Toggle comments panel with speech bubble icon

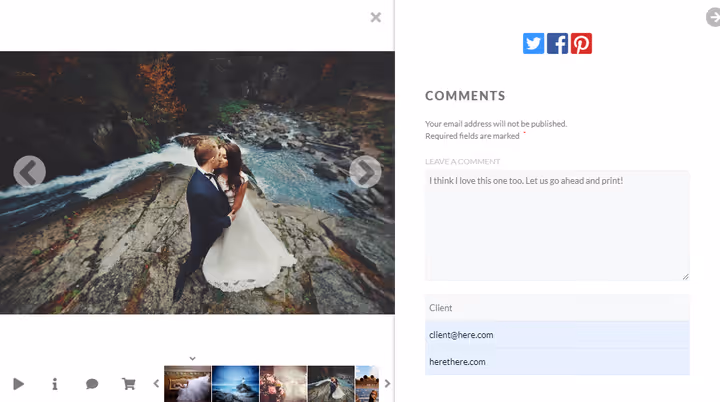coord(92,384)
